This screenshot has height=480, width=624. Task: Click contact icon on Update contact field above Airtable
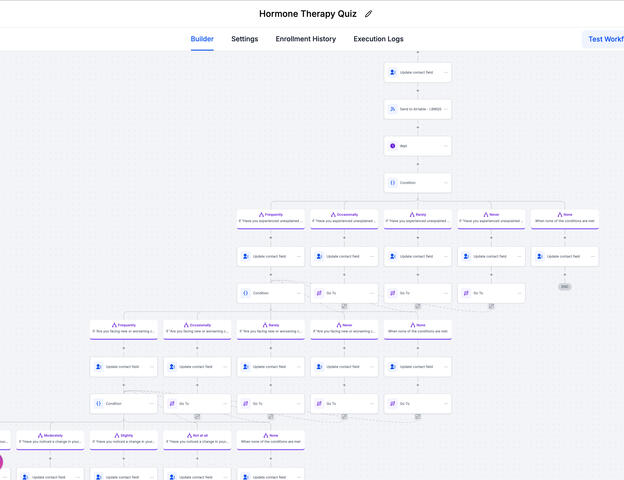393,72
